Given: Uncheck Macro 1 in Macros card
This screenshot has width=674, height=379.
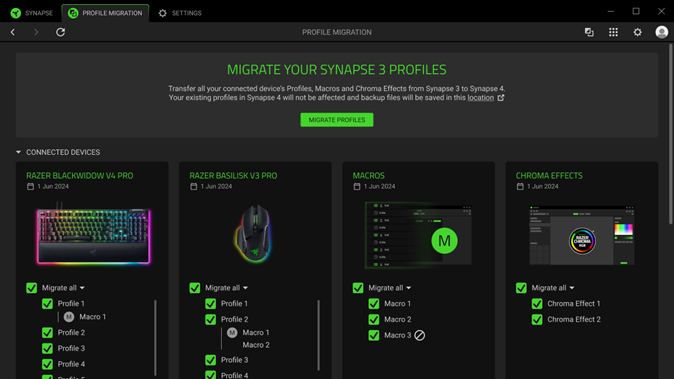Looking at the screenshot, I should [x=374, y=303].
